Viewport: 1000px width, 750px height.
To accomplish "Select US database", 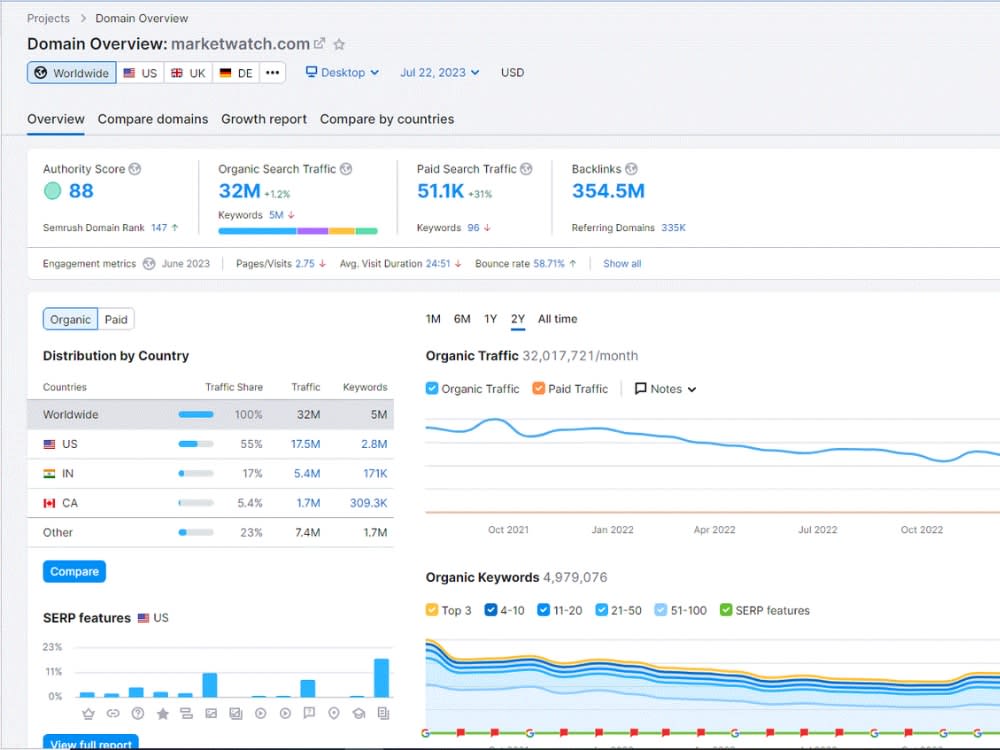I will 140,73.
